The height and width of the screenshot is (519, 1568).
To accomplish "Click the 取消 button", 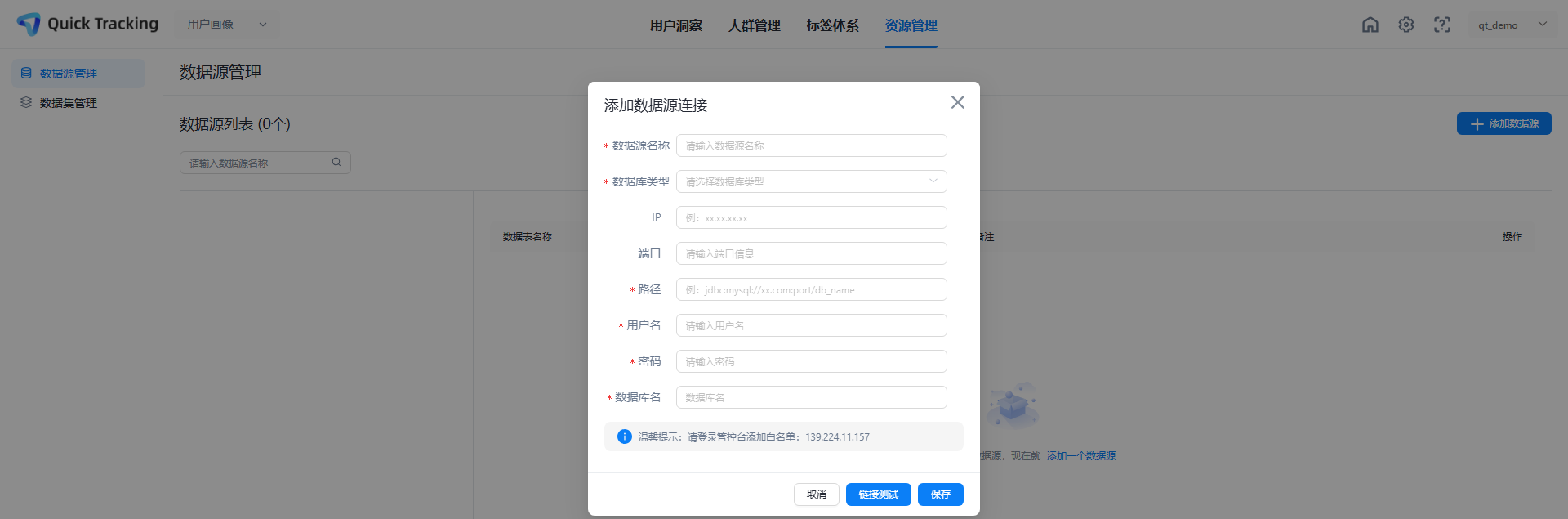I will tap(817, 494).
